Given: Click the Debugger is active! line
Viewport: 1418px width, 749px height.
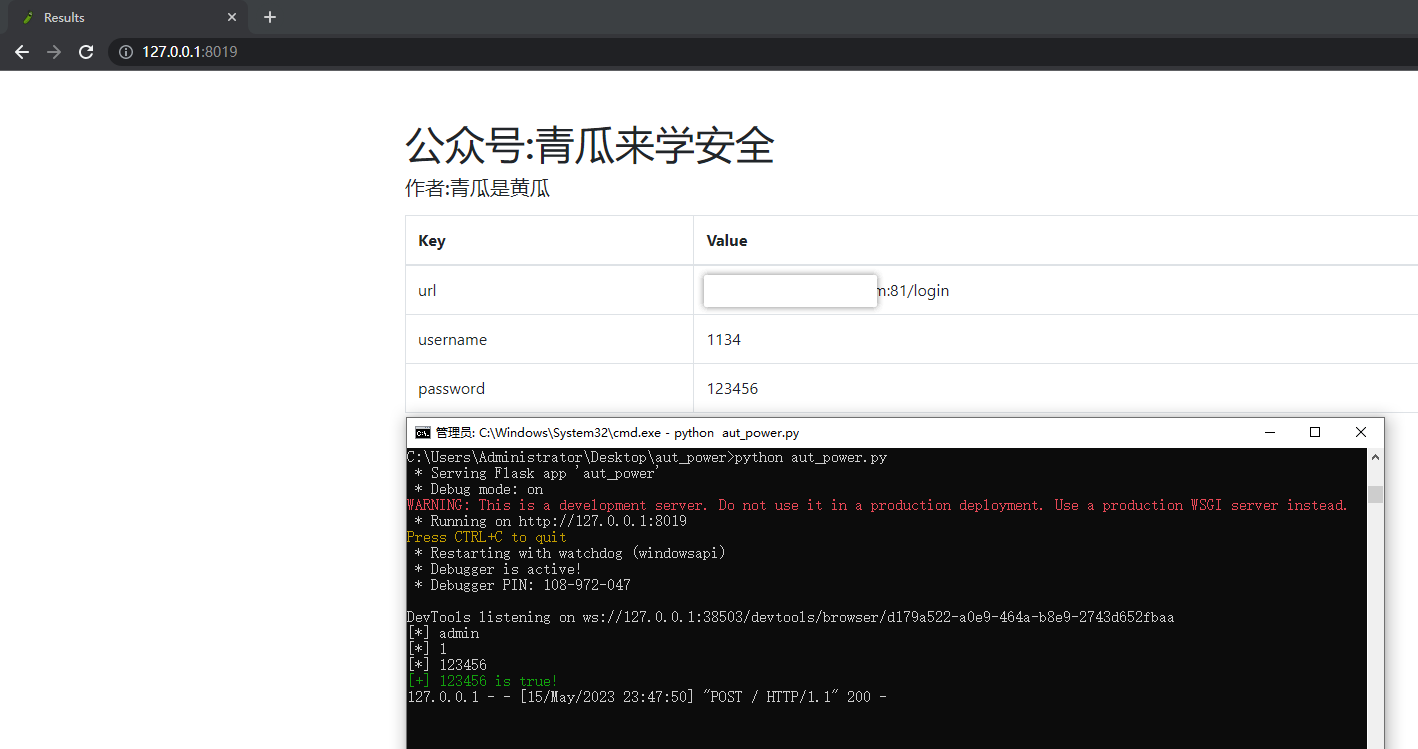Looking at the screenshot, I should click(498, 569).
